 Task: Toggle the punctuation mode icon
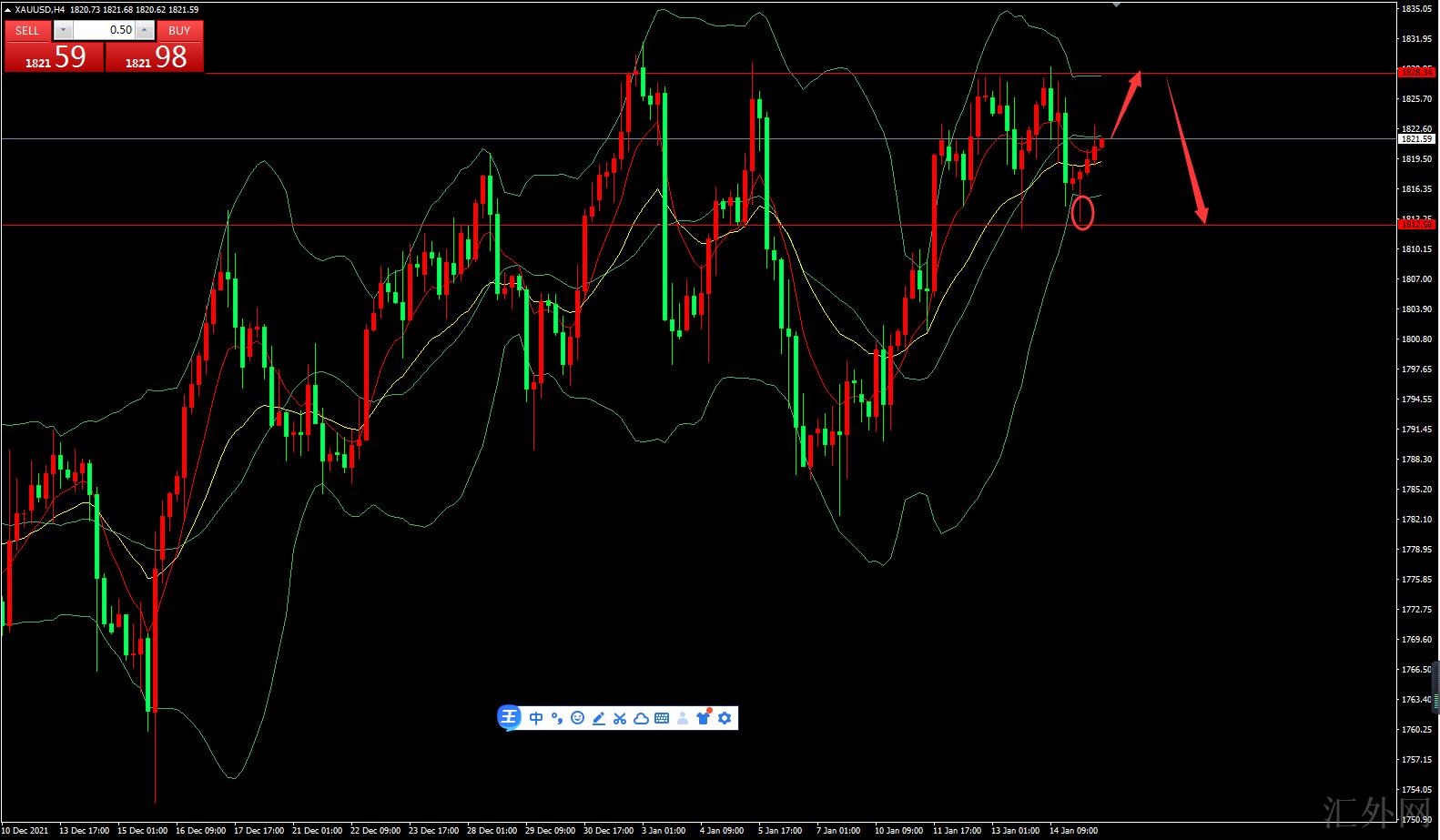click(557, 718)
